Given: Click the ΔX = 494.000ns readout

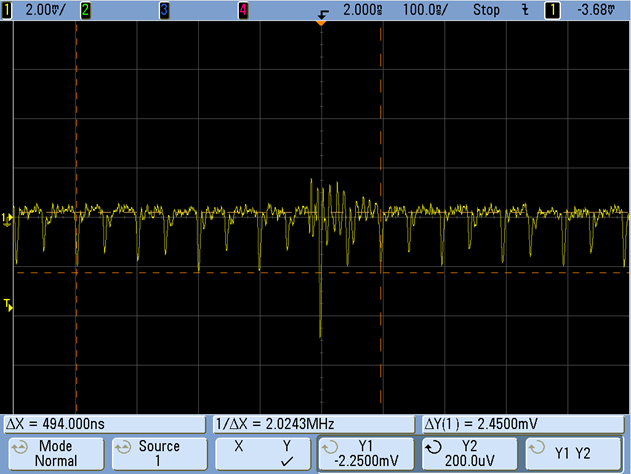Looking at the screenshot, I should (x=105, y=424).
